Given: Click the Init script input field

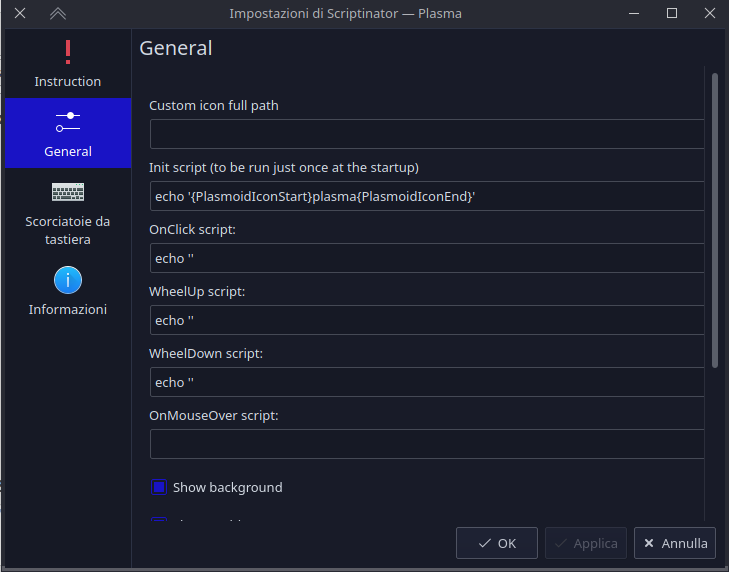Looking at the screenshot, I should (427, 196).
